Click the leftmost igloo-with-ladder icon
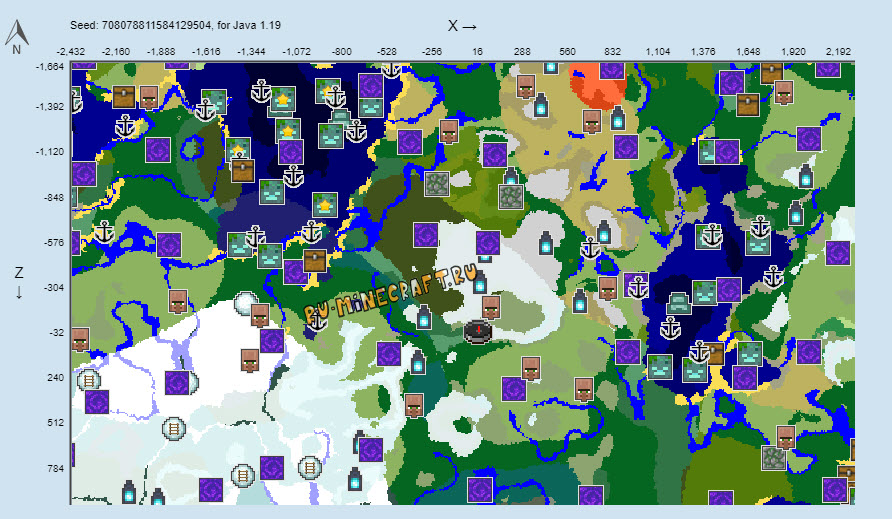The height and width of the screenshot is (519, 892). tap(89, 380)
